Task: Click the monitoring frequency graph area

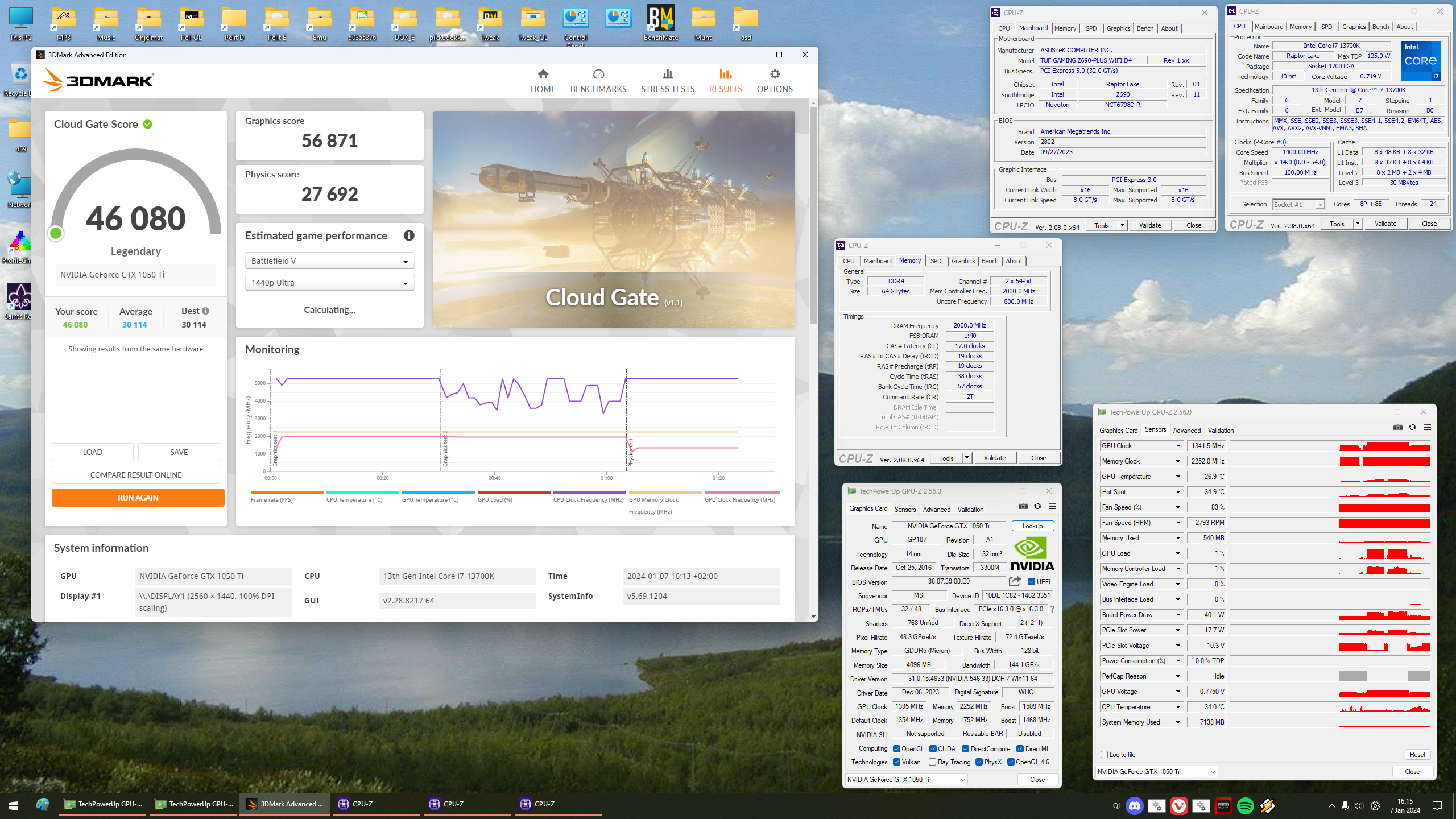Action: tap(523, 421)
